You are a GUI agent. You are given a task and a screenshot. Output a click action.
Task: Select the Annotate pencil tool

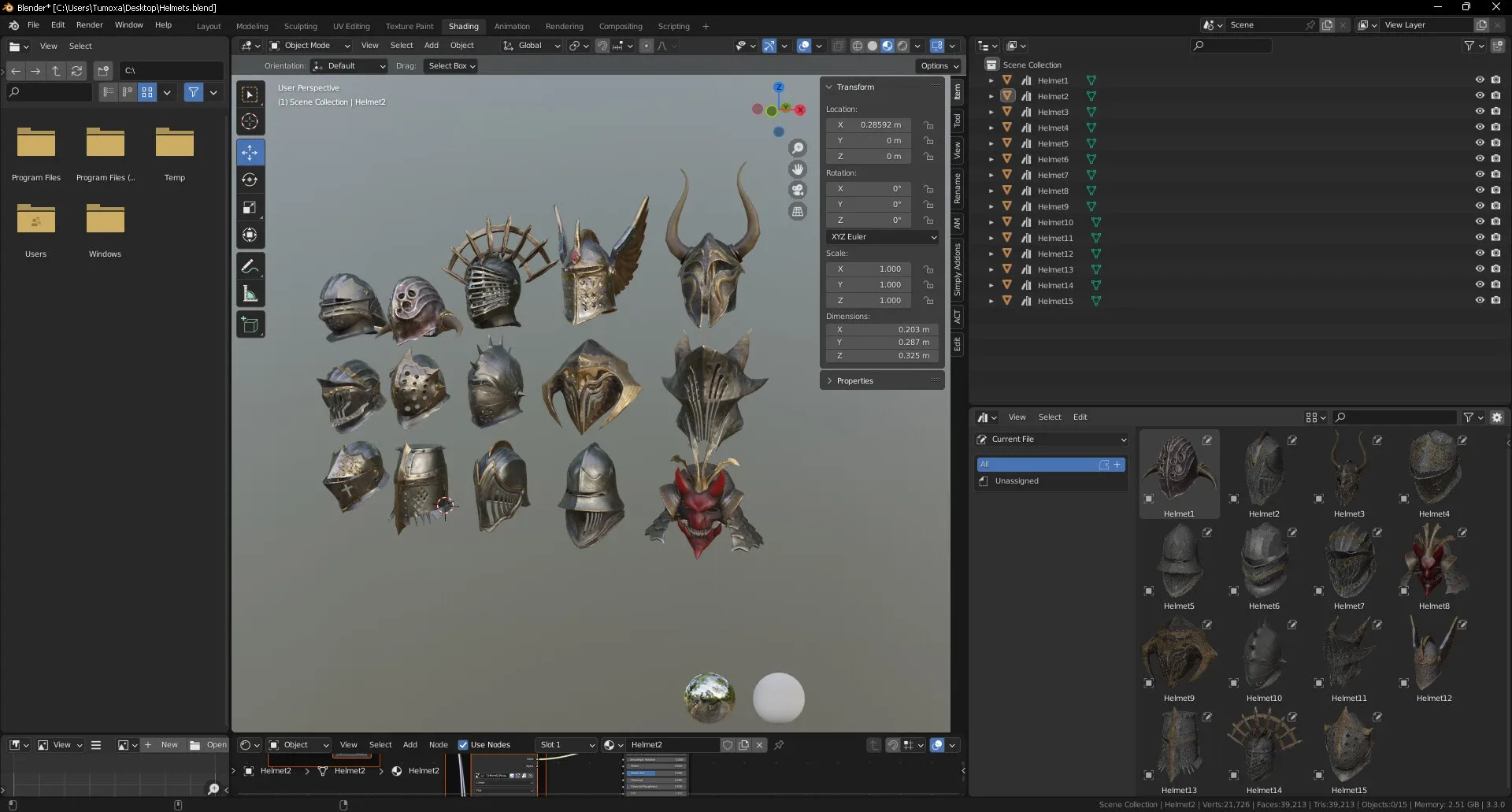point(250,267)
